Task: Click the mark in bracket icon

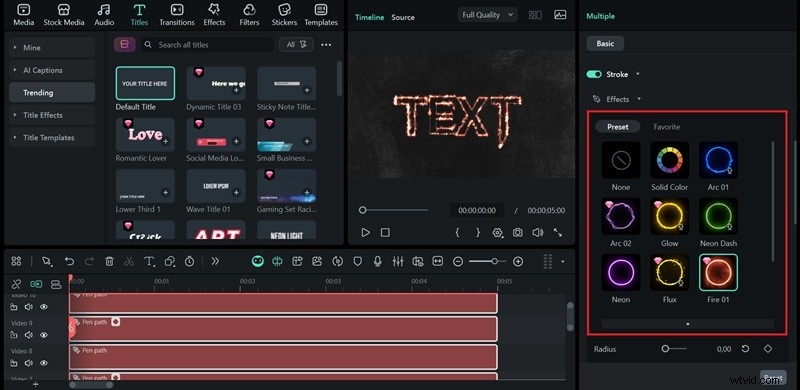Action: coord(457,232)
